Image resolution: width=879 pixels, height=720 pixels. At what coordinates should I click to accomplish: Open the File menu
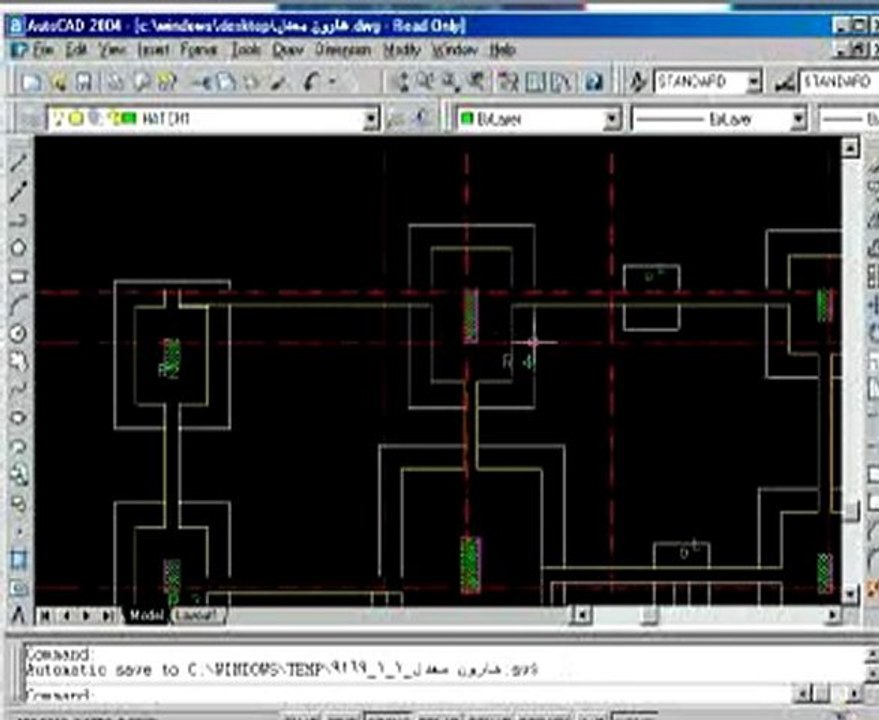pyautogui.click(x=43, y=50)
